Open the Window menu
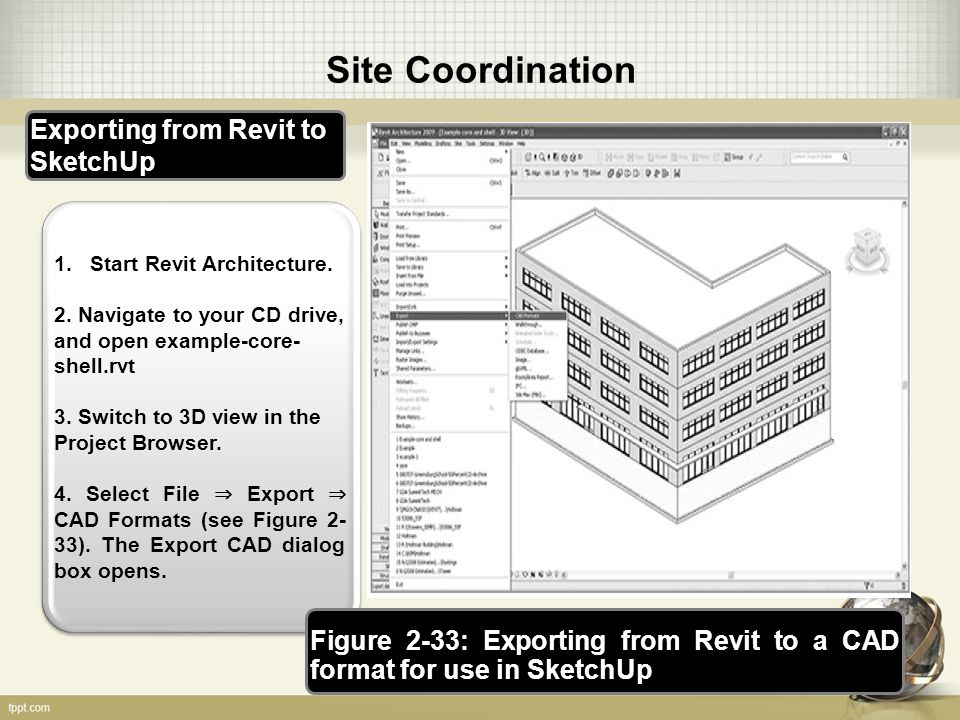The image size is (960, 720). click(x=506, y=143)
